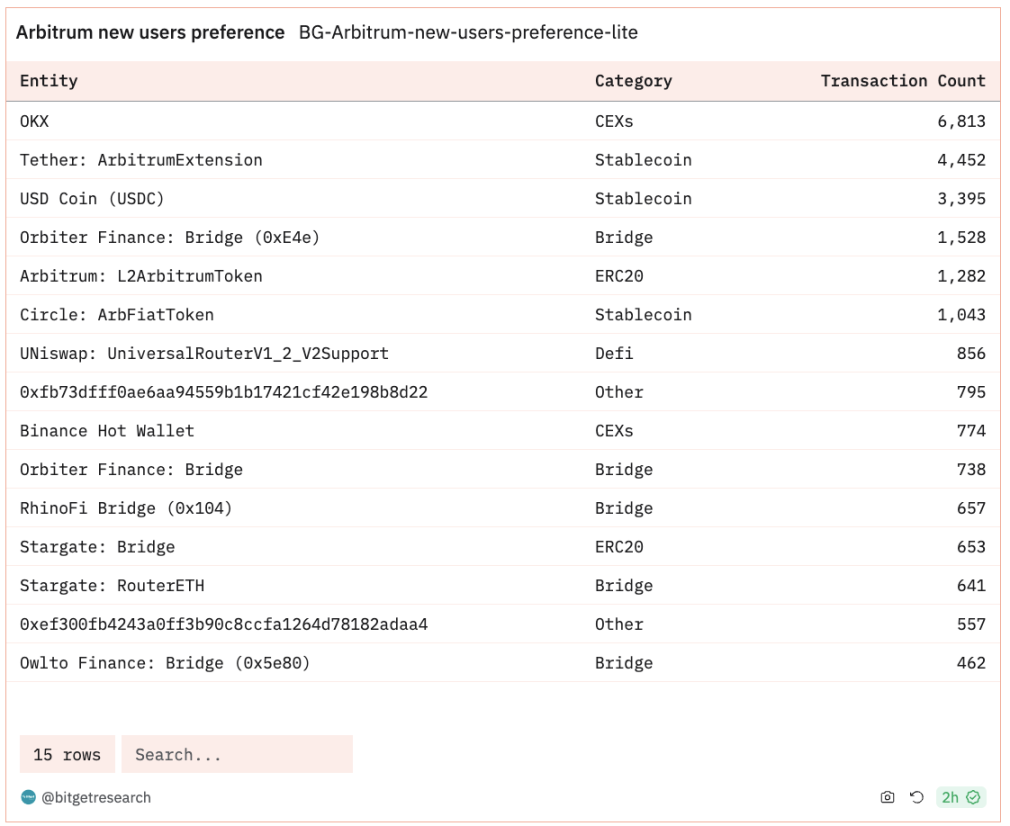Click the Bridge category in Orbiter Finance (0xE4e) row

click(x=624, y=237)
